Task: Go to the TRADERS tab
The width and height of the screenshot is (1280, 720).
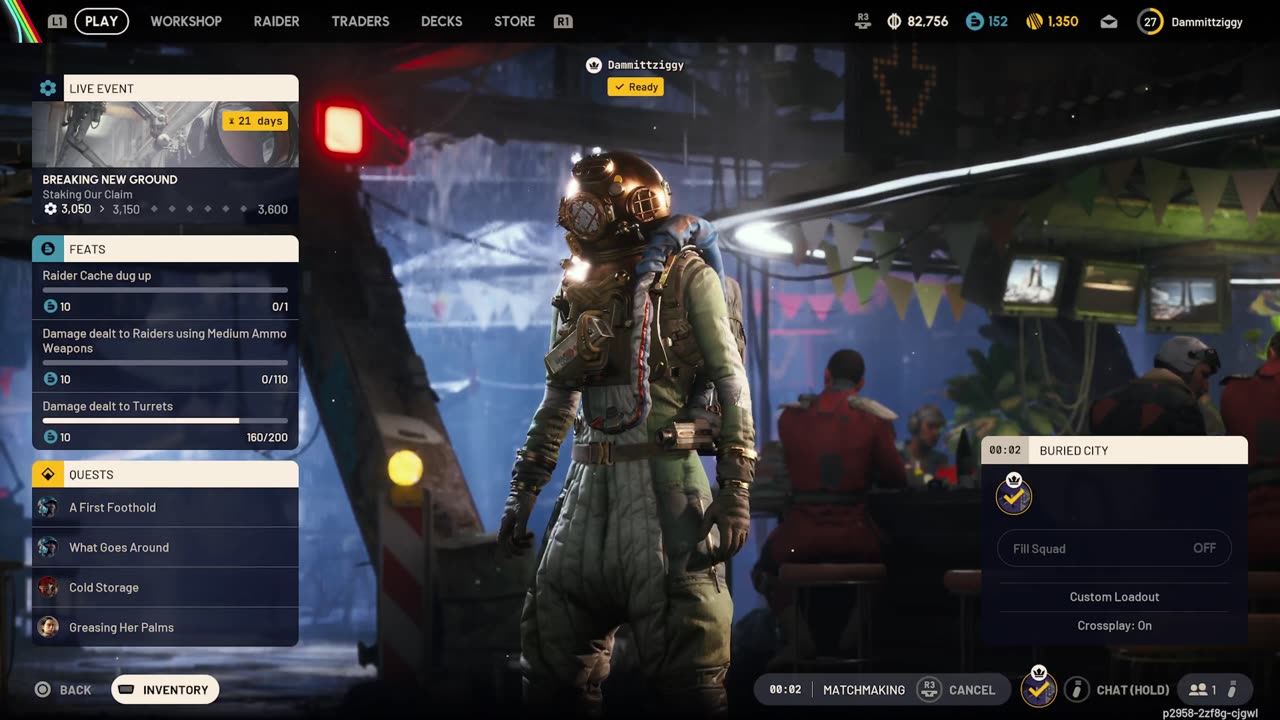Action: (360, 21)
